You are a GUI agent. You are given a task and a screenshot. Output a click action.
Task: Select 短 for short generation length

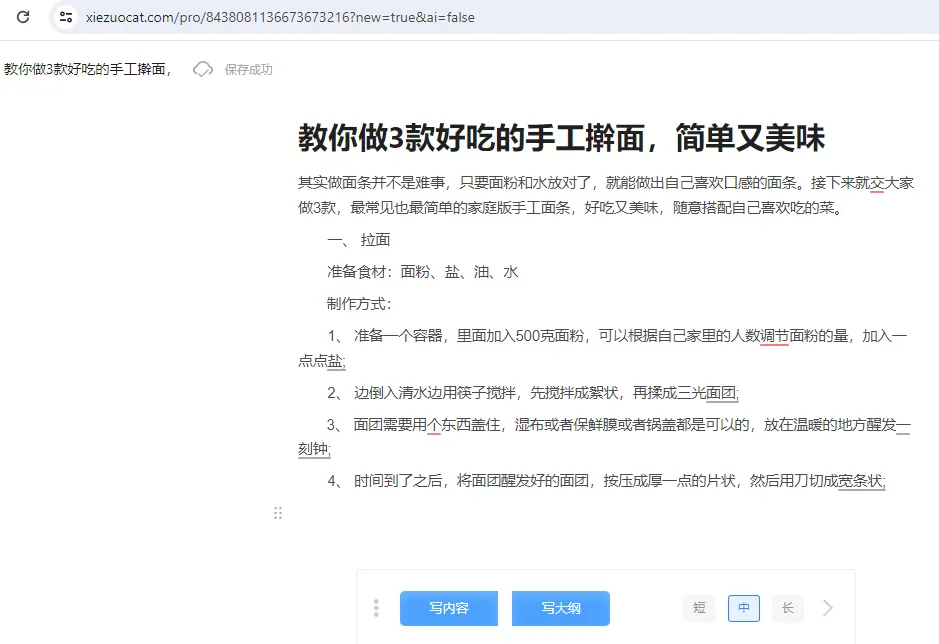(x=699, y=607)
